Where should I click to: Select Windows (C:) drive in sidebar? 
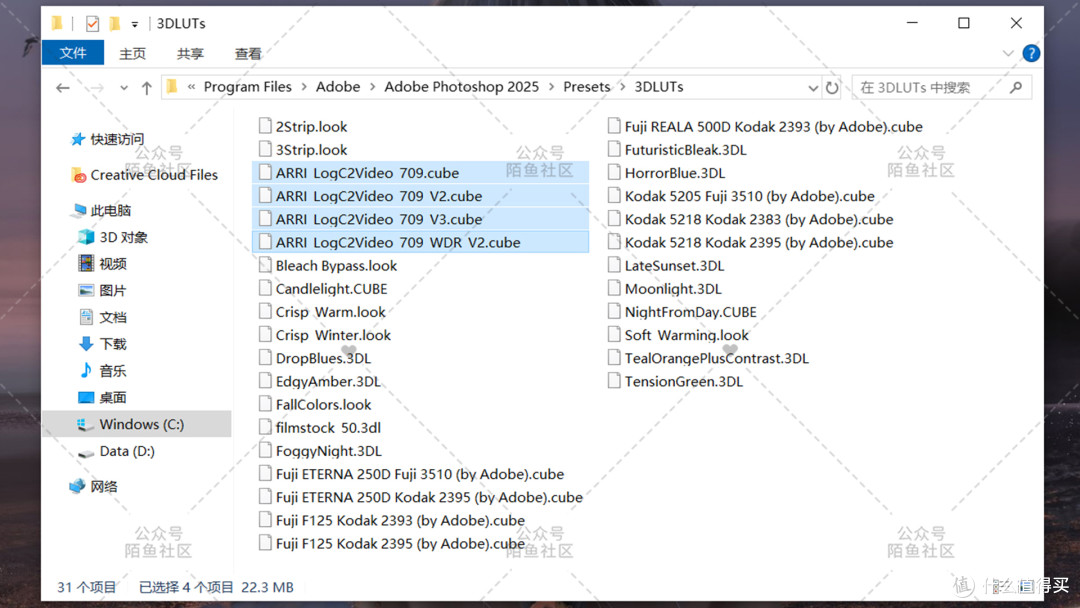136,424
